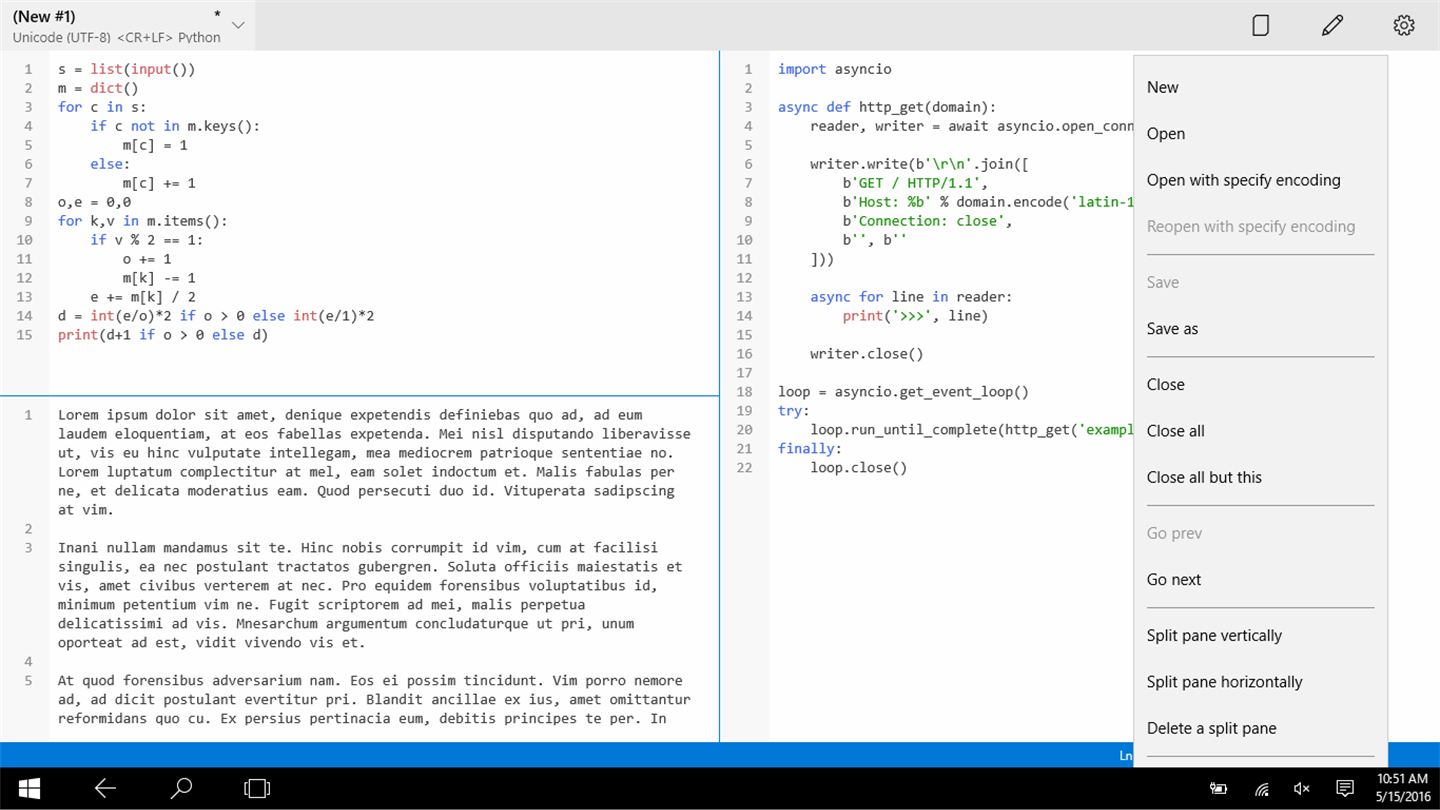
Task: Click the battery tray icon
Action: [x=1218, y=789]
